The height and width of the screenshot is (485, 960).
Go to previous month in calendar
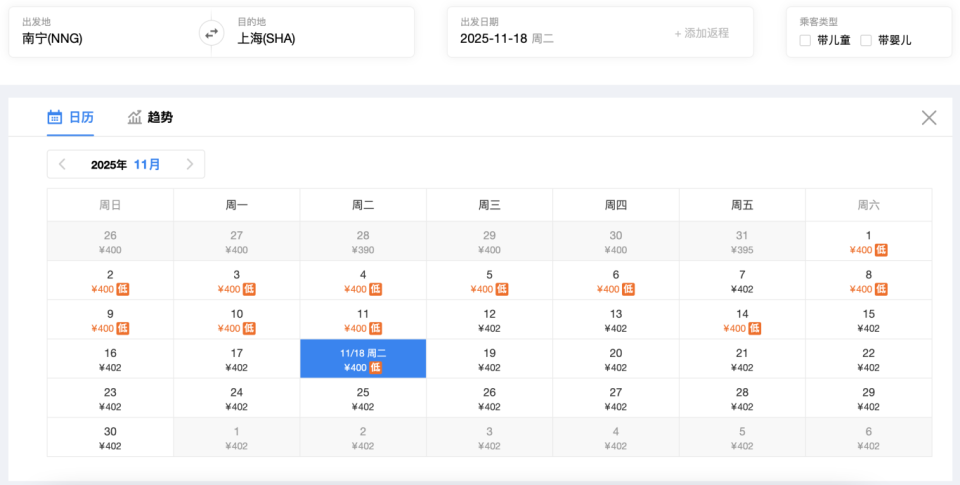click(x=62, y=164)
